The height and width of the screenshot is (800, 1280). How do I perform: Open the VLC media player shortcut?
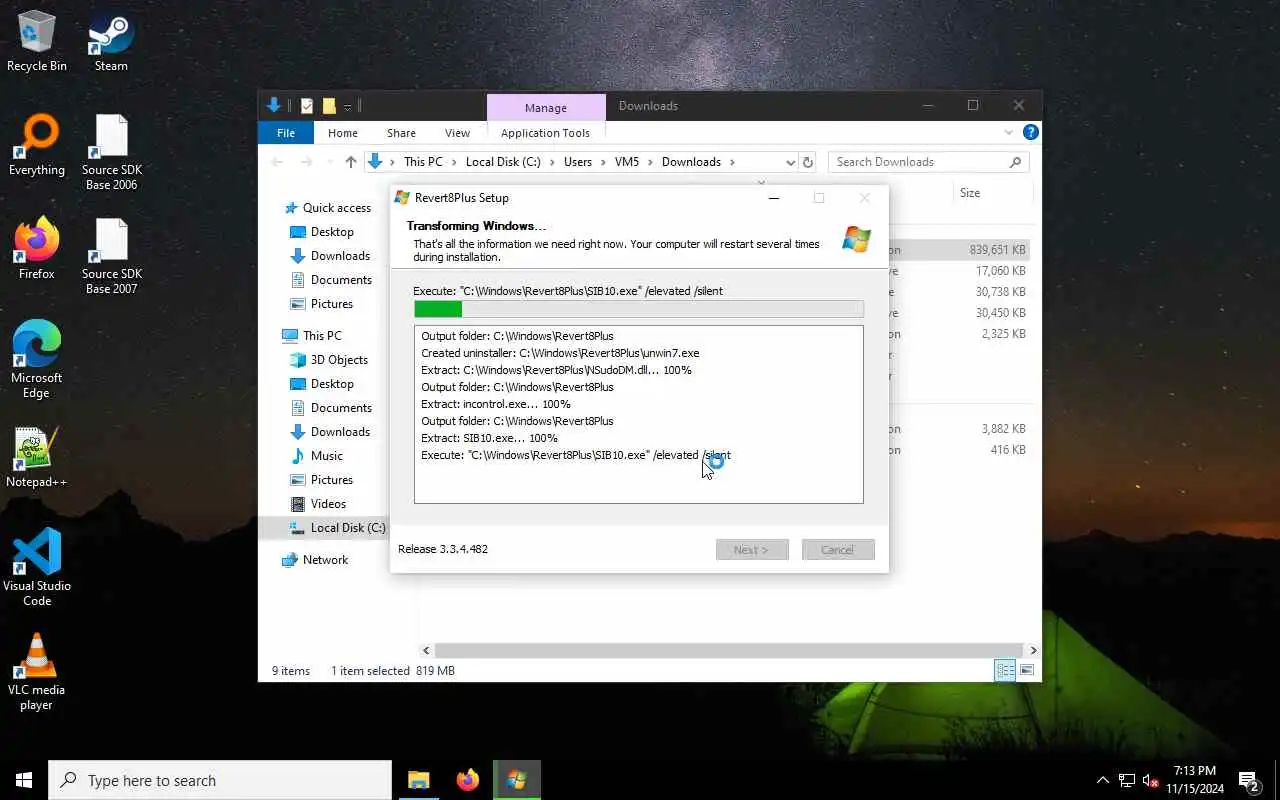[36, 672]
